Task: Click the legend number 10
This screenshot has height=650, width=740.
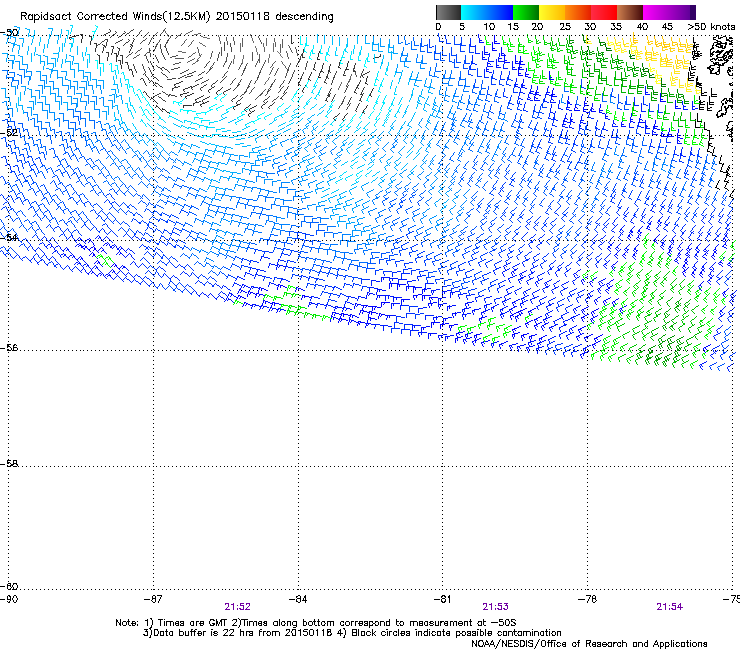Action: [489, 27]
